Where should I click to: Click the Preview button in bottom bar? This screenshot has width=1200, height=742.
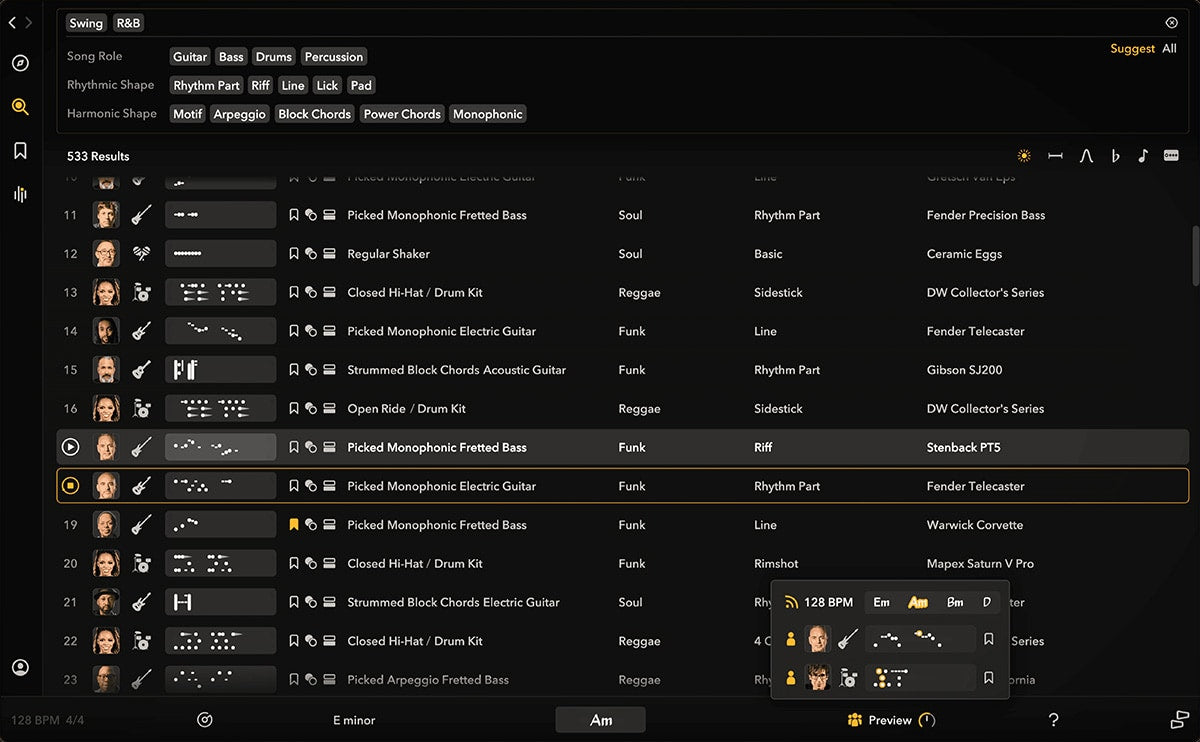(889, 720)
